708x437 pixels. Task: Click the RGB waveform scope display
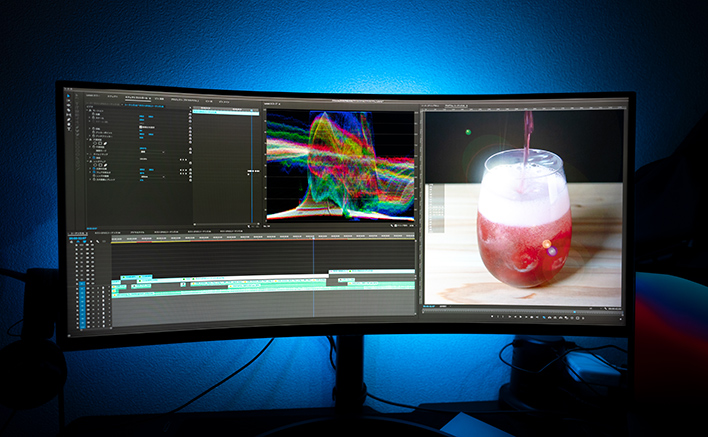click(x=340, y=165)
